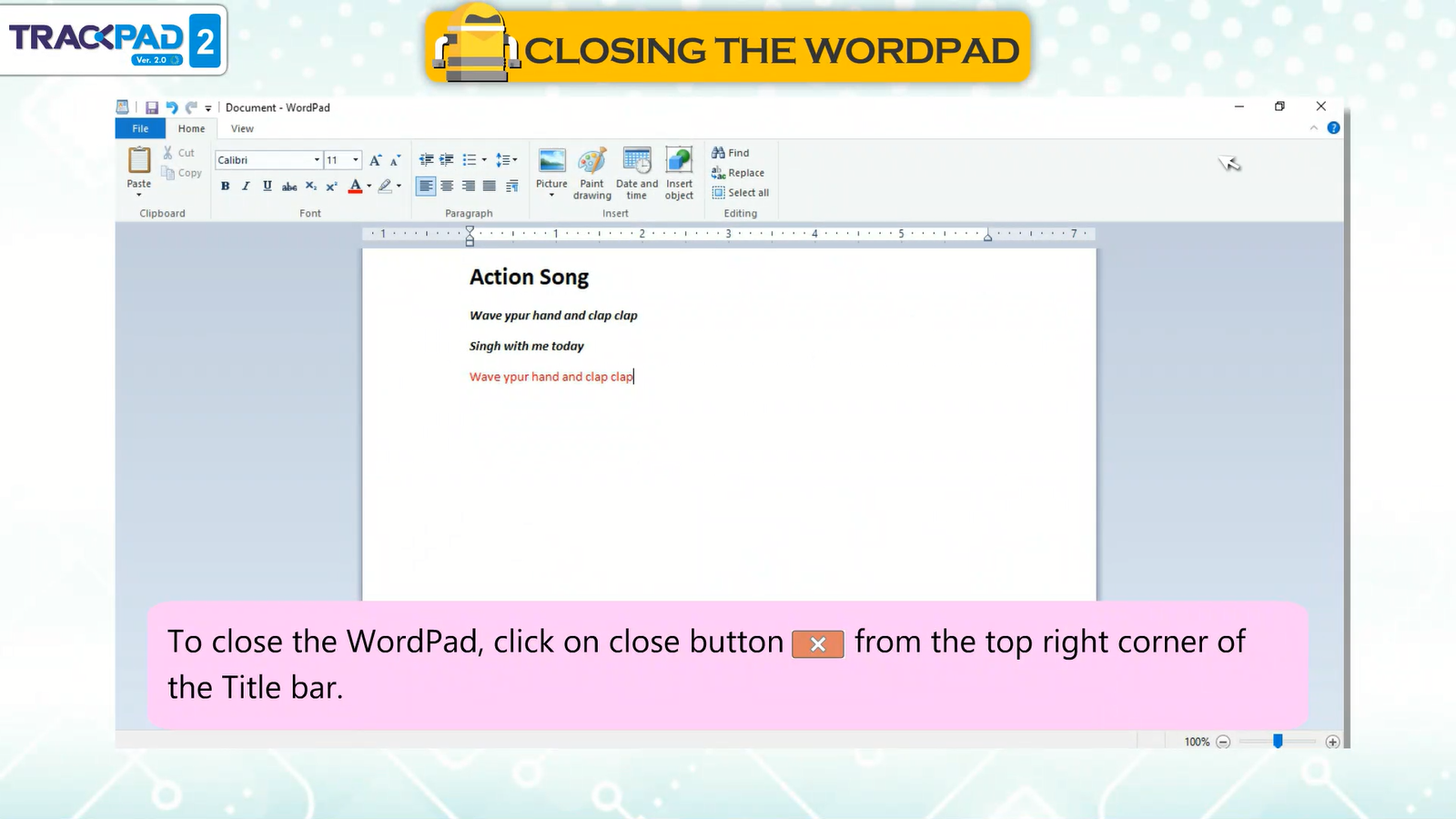Screen dimensions: 1456x819
Task: Toggle bold formatting
Action: (225, 186)
